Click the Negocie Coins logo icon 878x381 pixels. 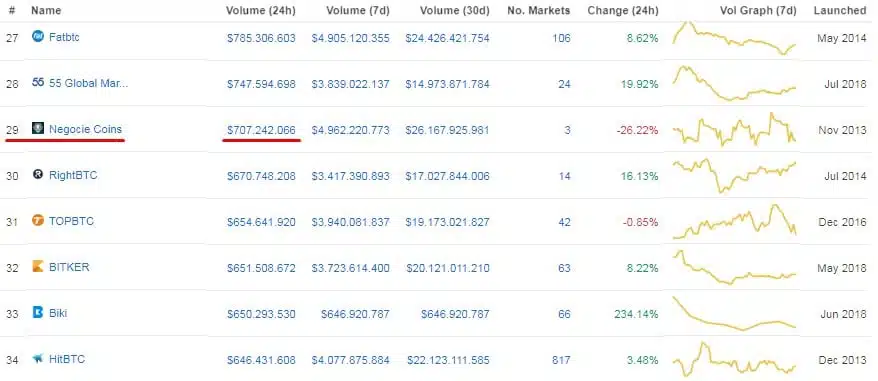pos(38,129)
